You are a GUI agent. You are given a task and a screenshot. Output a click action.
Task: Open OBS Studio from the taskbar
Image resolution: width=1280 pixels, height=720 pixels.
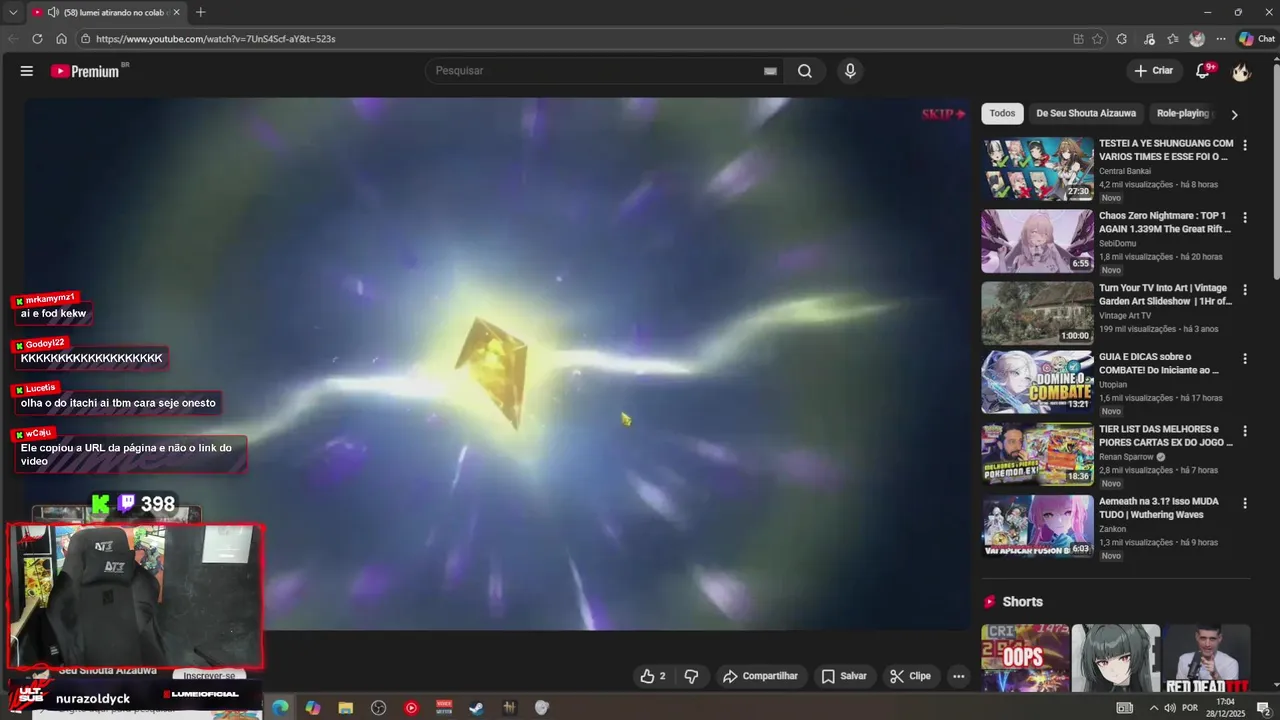(379, 708)
